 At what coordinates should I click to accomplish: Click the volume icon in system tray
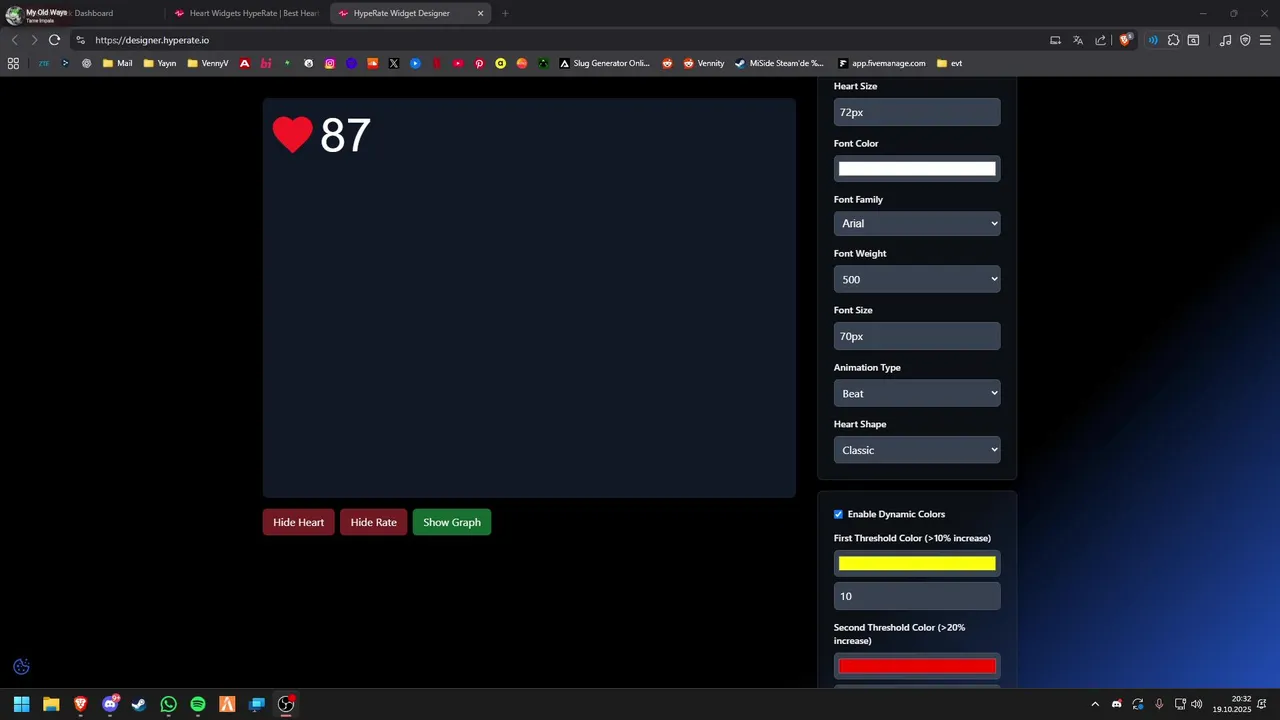[x=1197, y=704]
